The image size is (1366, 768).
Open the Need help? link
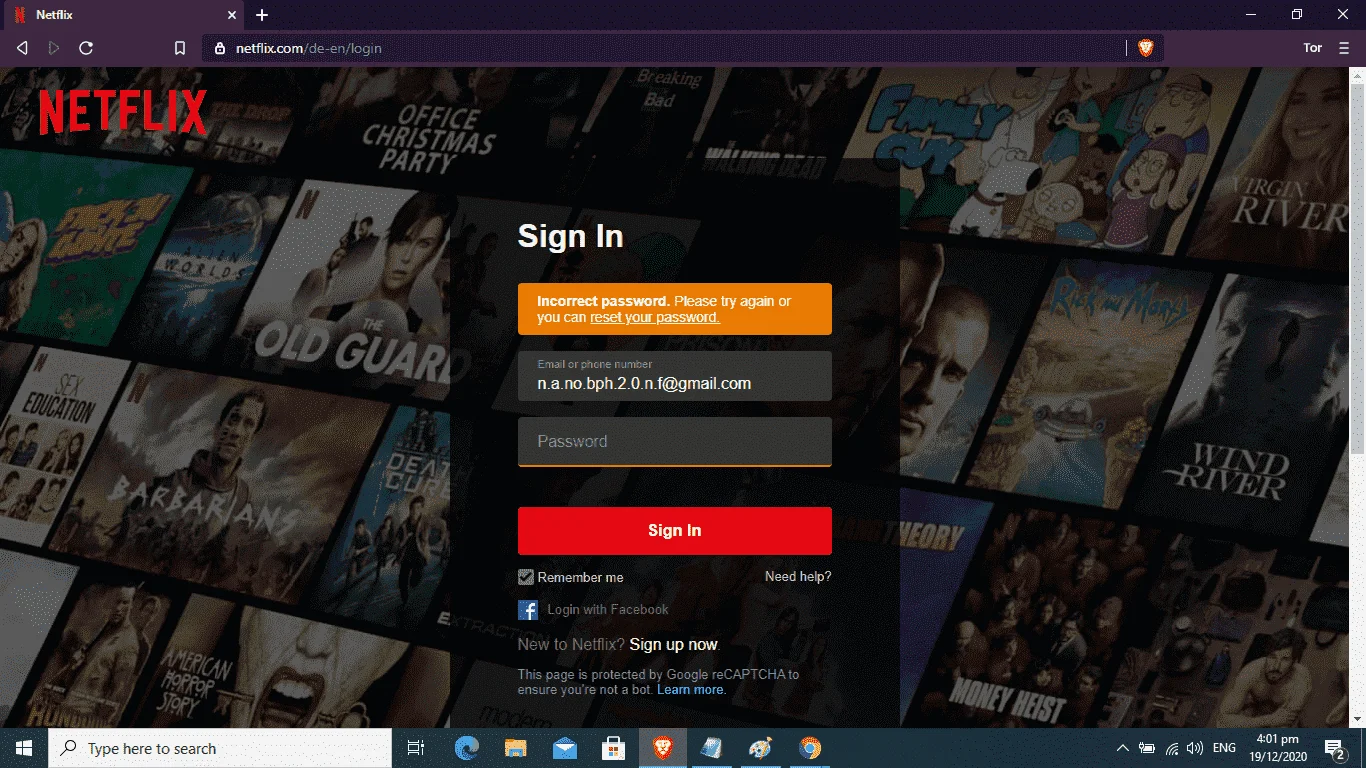[x=798, y=577]
